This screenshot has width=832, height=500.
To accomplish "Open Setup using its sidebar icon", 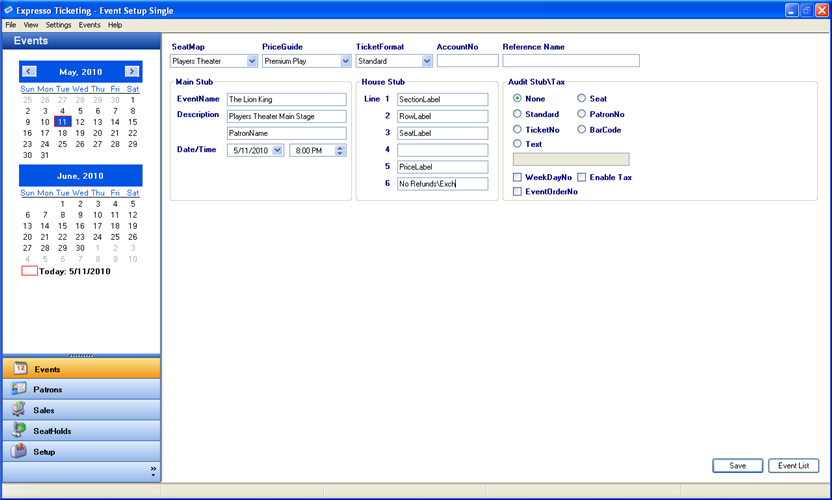I will pos(19,451).
